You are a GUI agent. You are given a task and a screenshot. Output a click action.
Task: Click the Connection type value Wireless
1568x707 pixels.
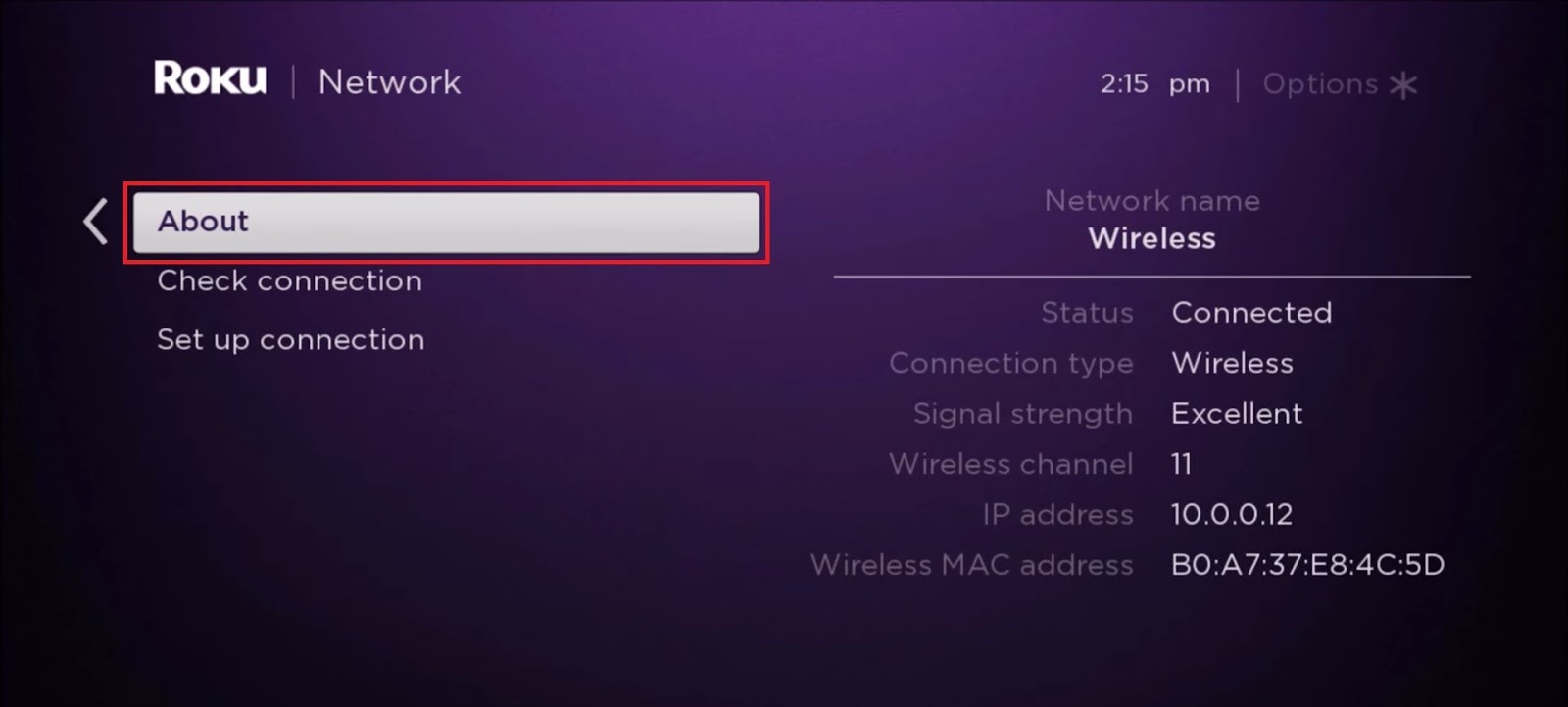[x=1232, y=364]
